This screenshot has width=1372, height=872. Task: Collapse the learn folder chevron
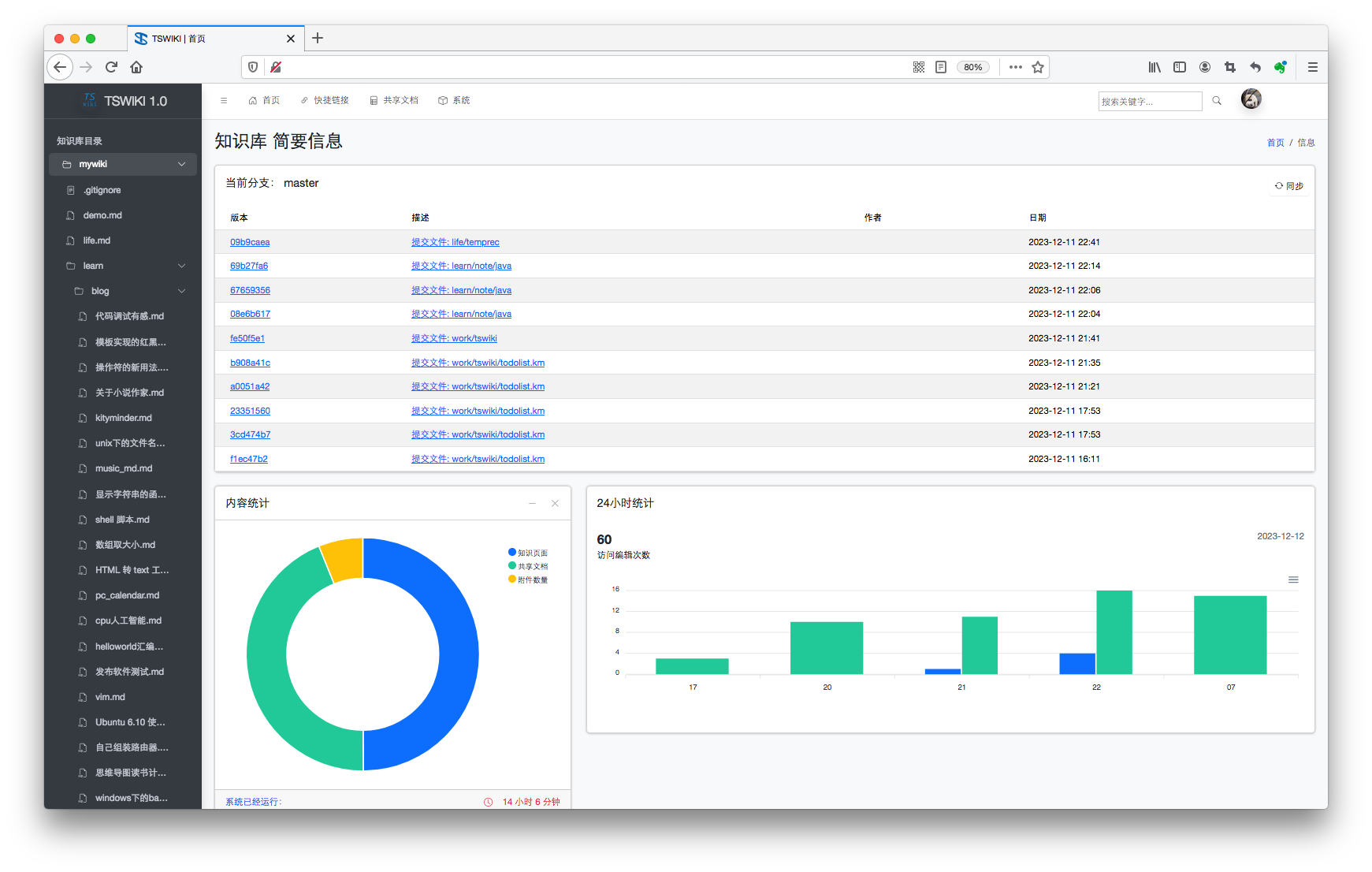pos(181,266)
